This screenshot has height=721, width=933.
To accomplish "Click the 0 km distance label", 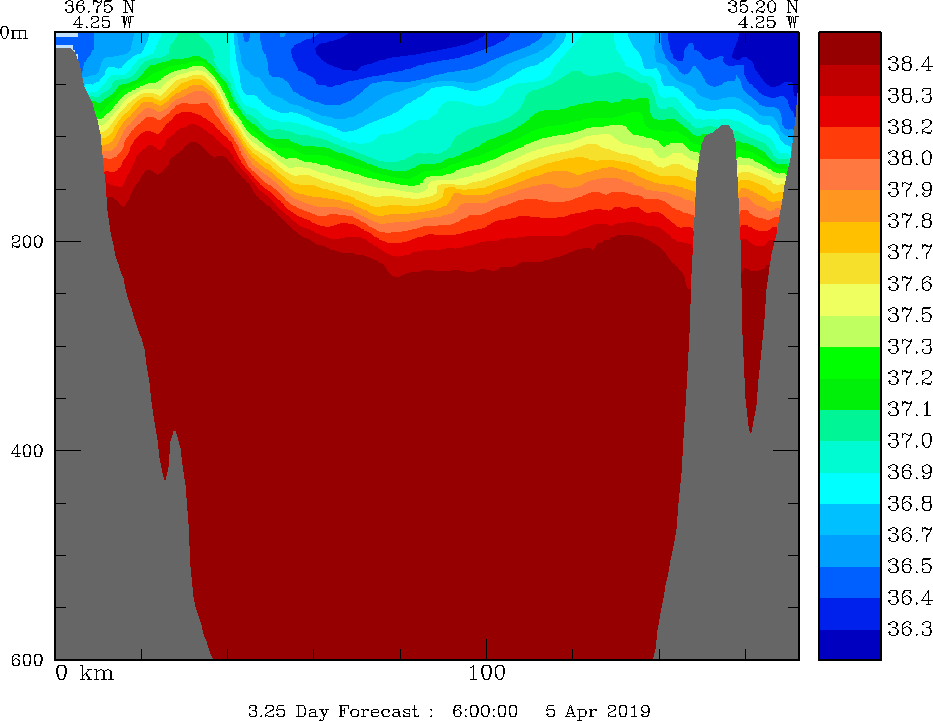I will click(x=85, y=673).
